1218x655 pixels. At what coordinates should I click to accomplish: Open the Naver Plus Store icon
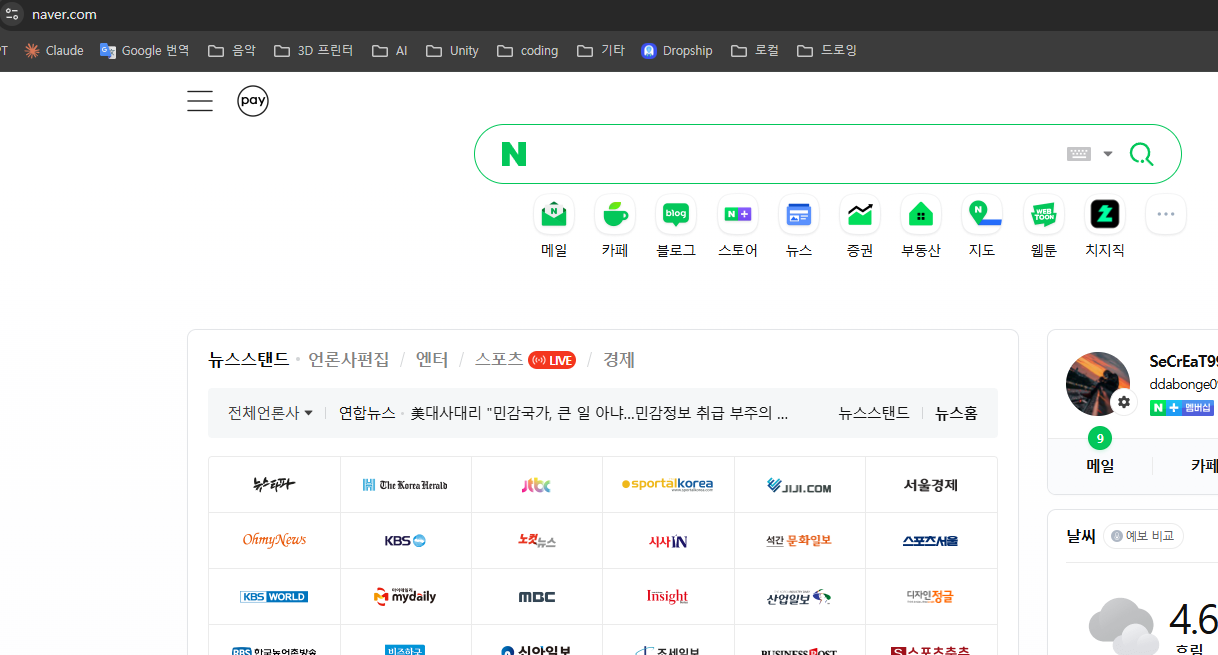[x=738, y=214]
